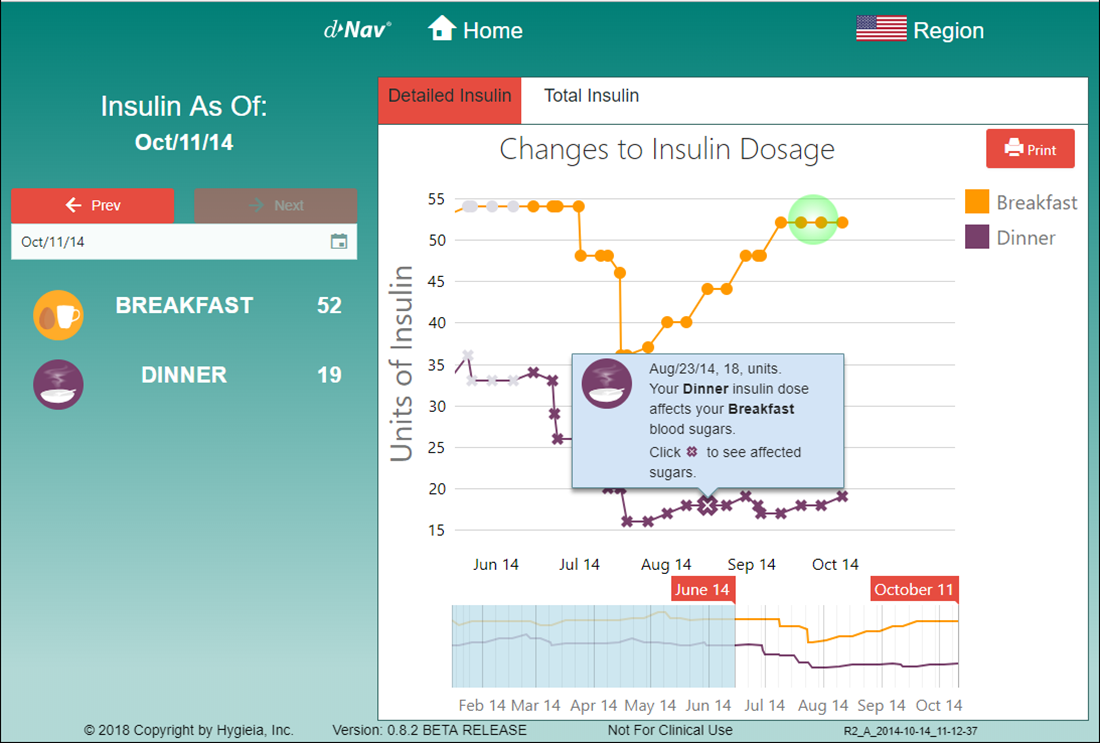Click the green highlighted Breakfast point
This screenshot has width=1100, height=743.
pyautogui.click(x=812, y=220)
